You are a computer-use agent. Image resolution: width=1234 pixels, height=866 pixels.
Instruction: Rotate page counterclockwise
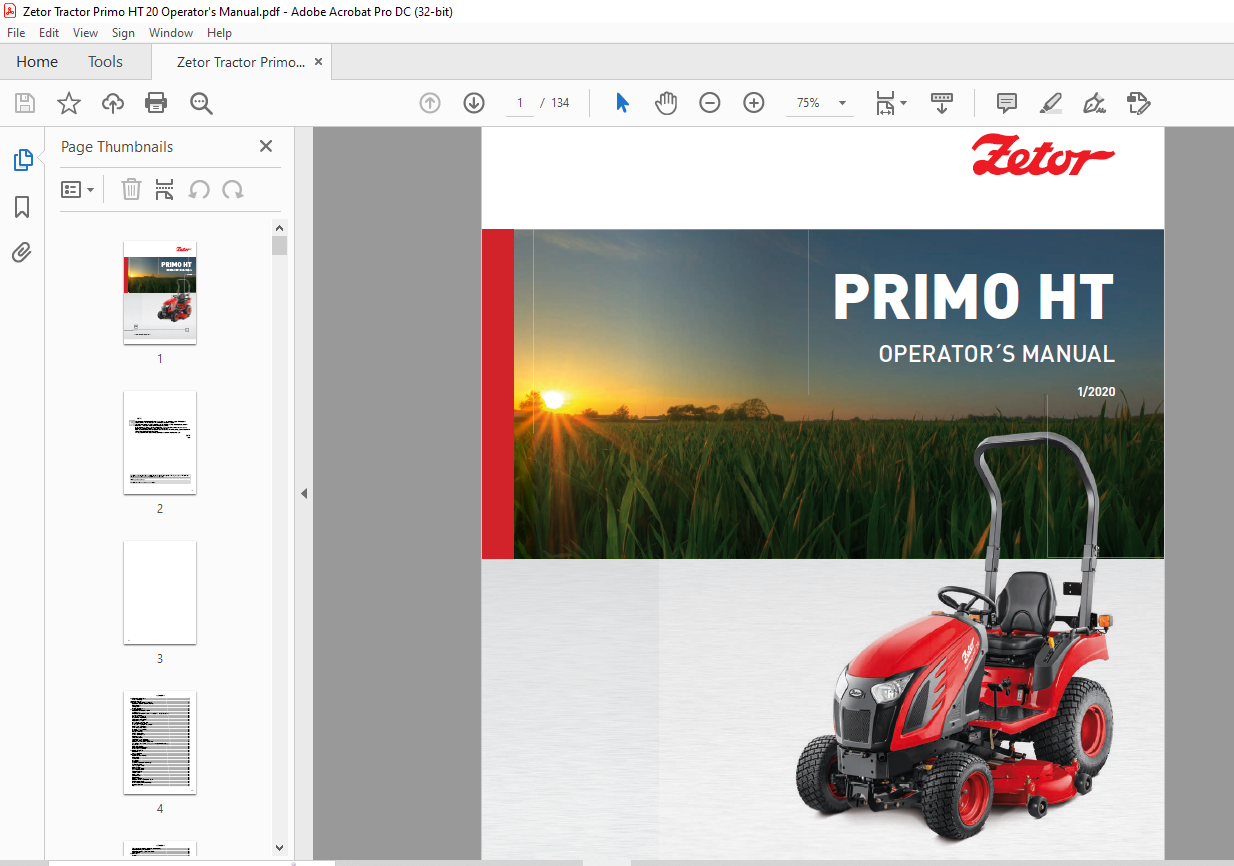(x=199, y=189)
